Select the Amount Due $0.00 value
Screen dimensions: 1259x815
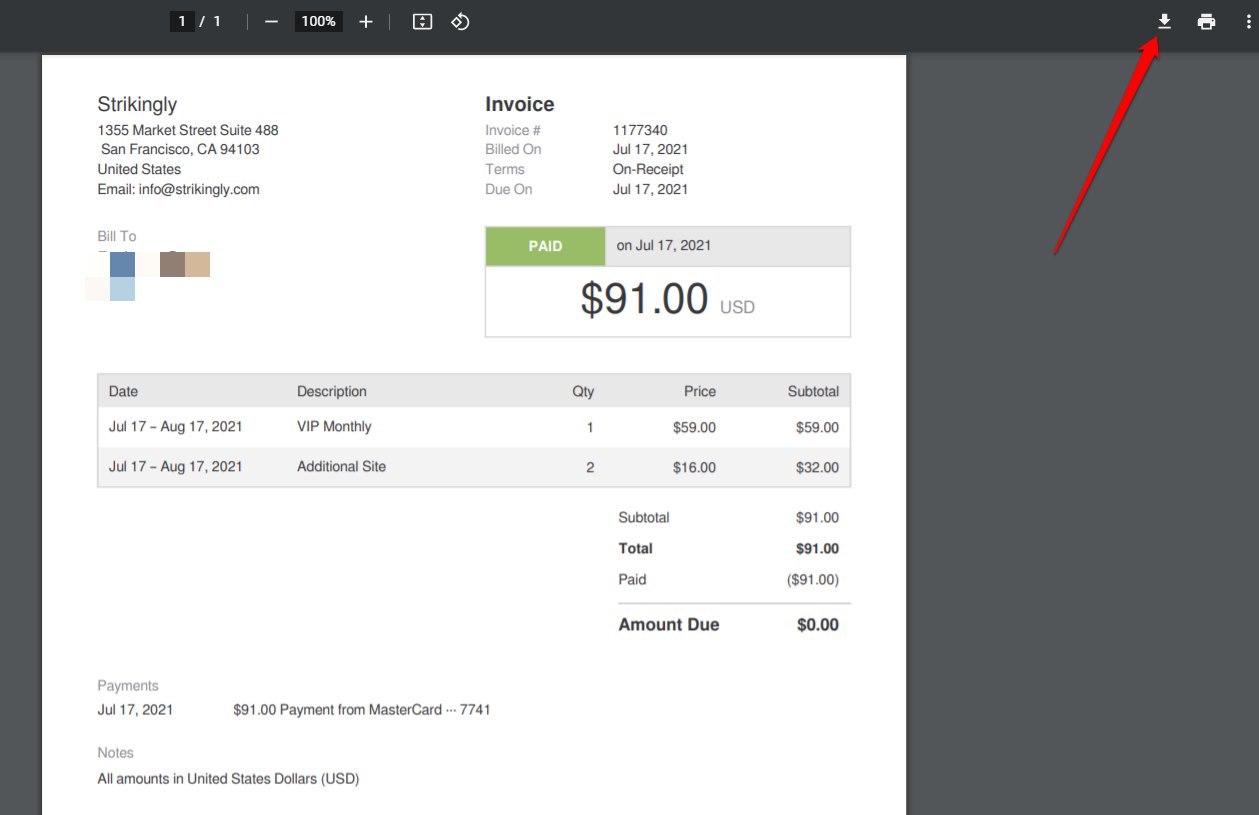(x=818, y=625)
